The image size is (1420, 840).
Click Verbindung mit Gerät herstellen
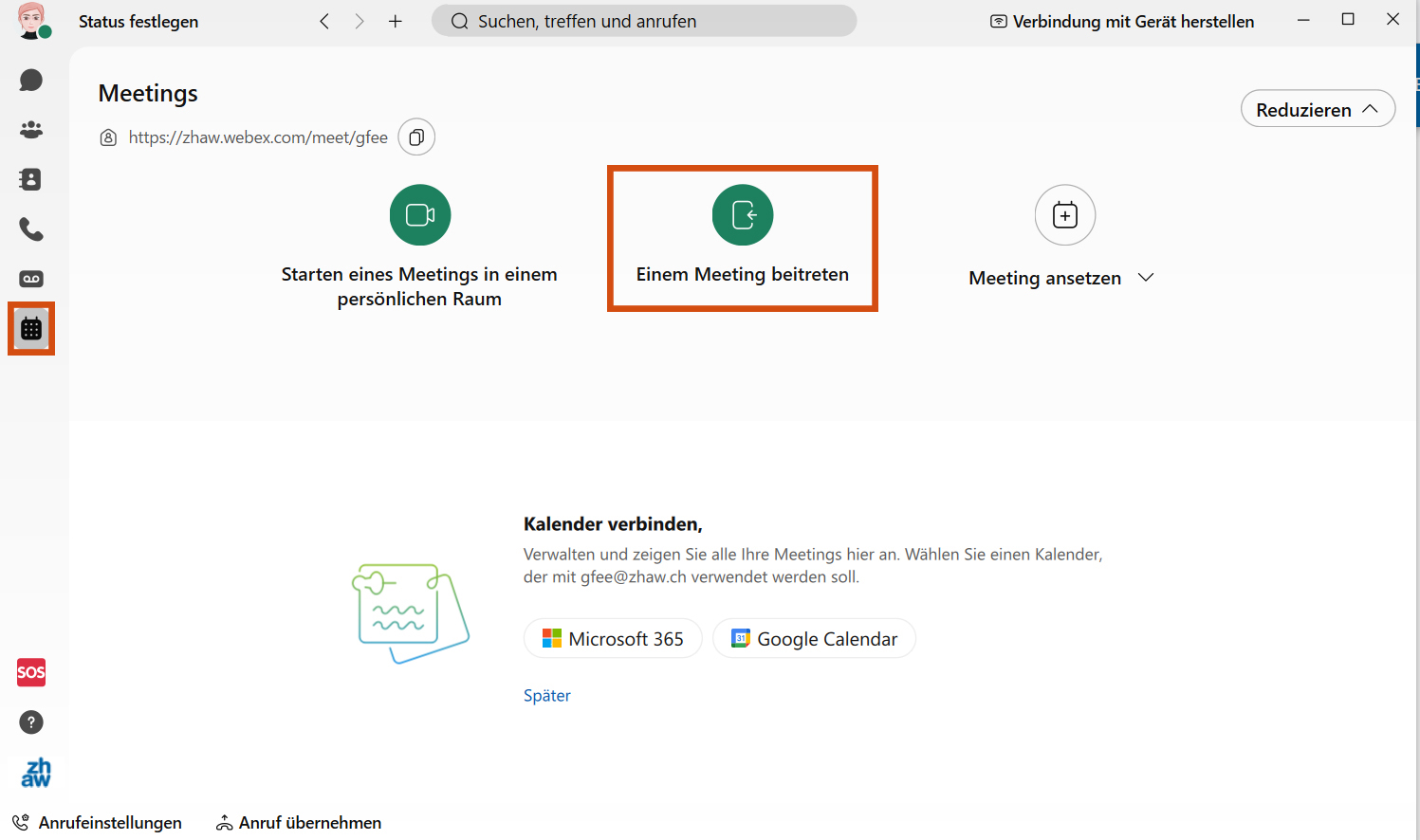point(1122,21)
